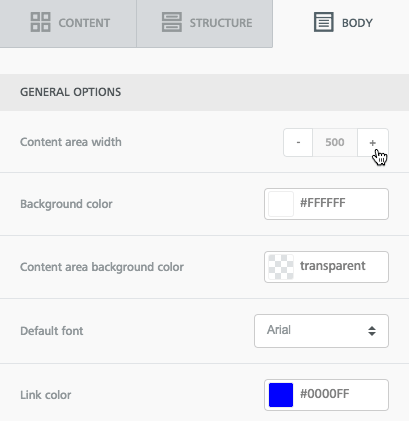Open the Default font Arial dropdown
Image resolution: width=409 pixels, height=421 pixels.
point(321,331)
